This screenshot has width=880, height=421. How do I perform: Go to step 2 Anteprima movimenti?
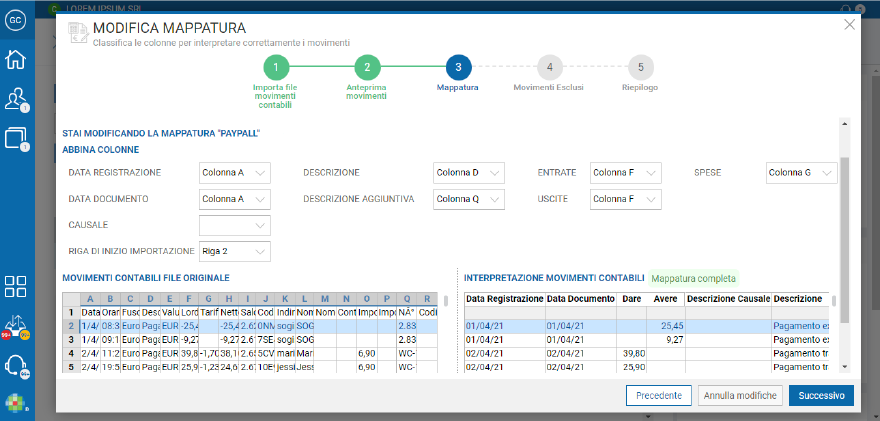pos(367,67)
